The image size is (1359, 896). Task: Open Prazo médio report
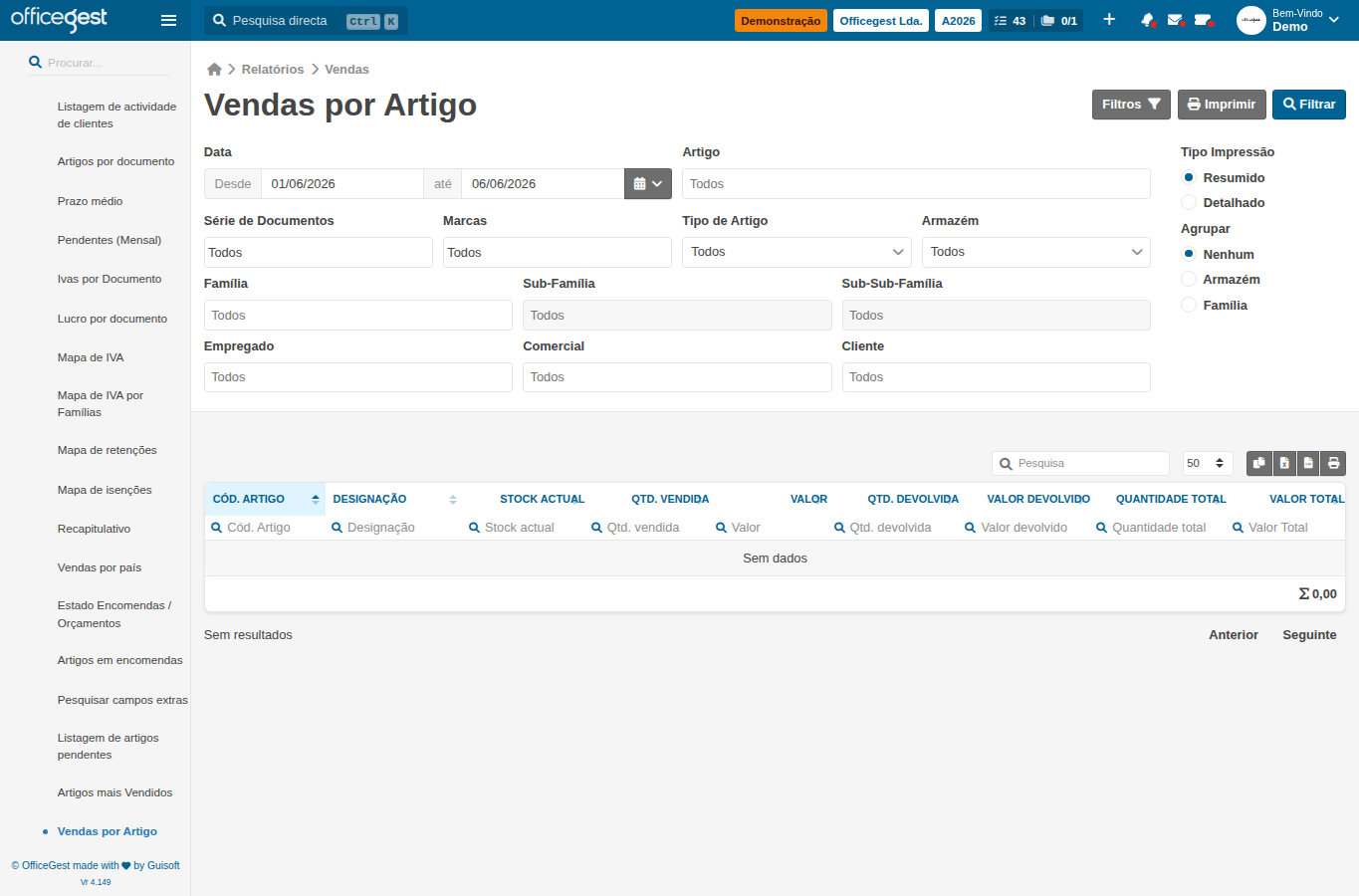coord(90,201)
